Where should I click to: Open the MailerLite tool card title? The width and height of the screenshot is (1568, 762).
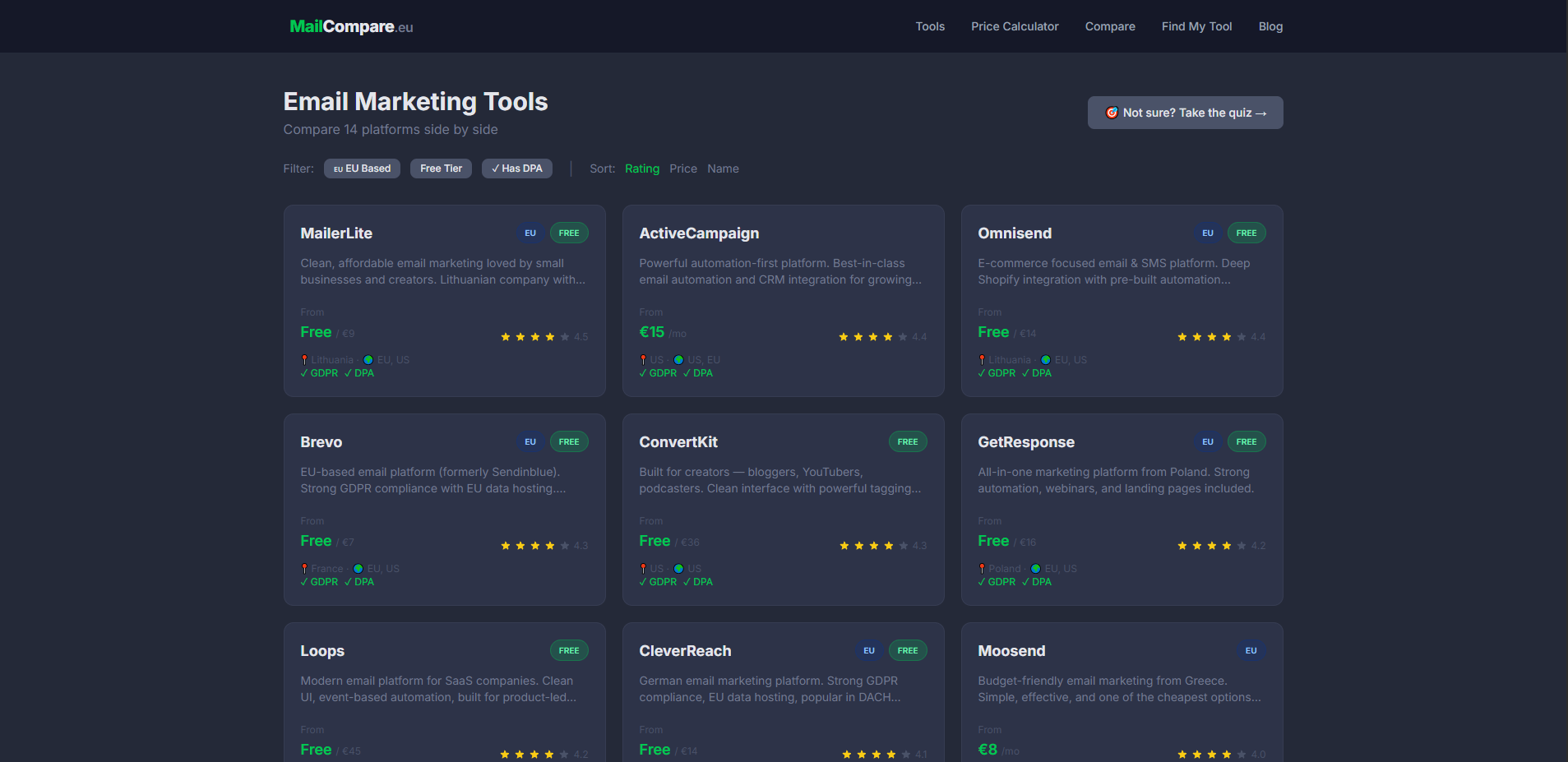(336, 233)
